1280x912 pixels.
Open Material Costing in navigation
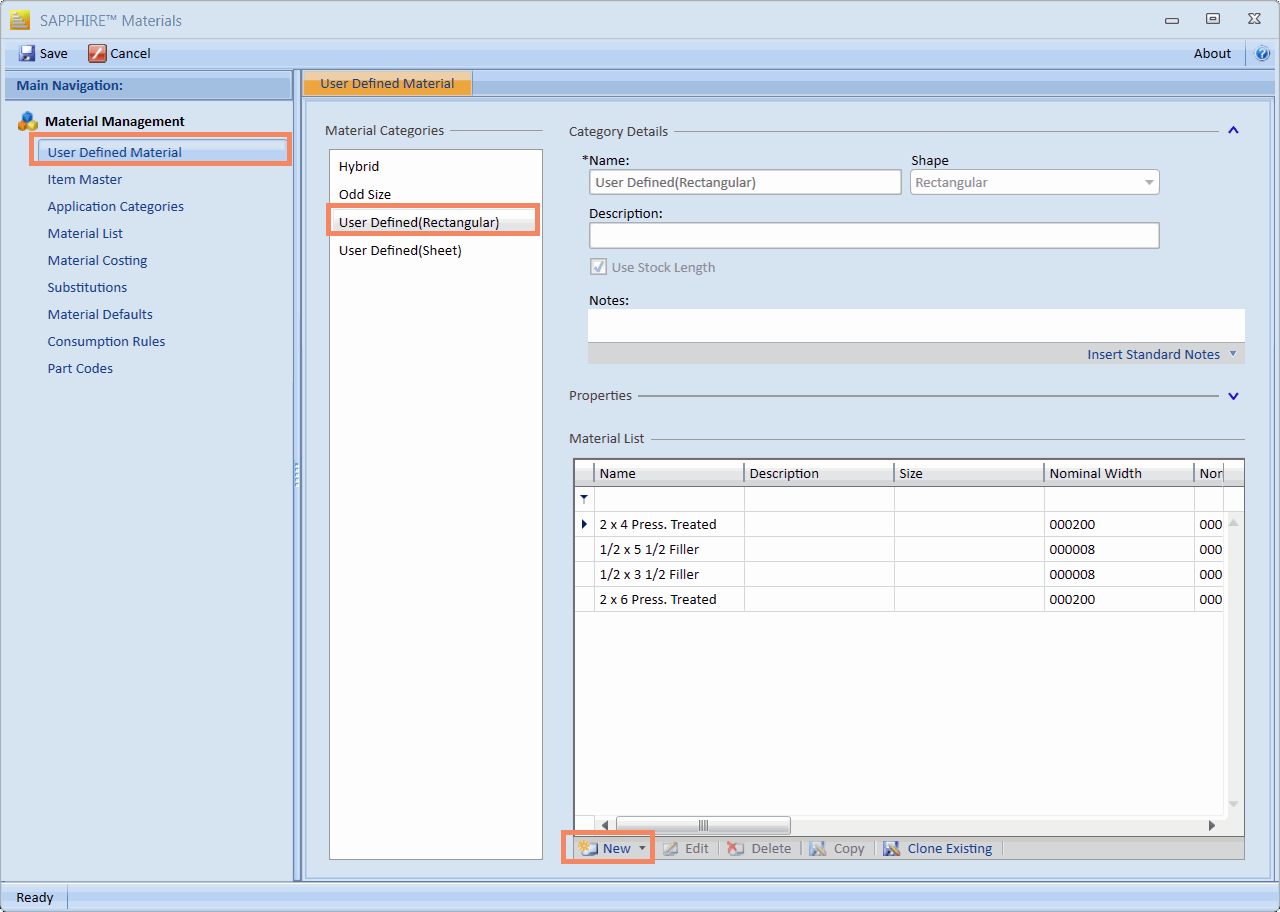coord(97,260)
